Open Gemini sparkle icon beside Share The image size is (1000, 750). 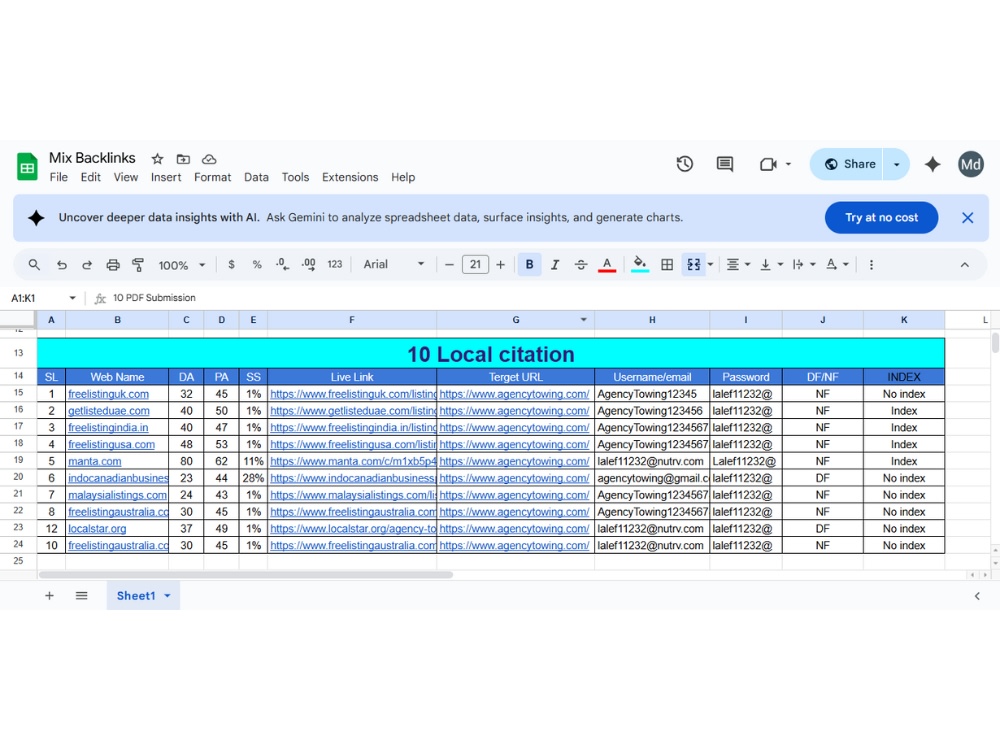click(x=932, y=164)
